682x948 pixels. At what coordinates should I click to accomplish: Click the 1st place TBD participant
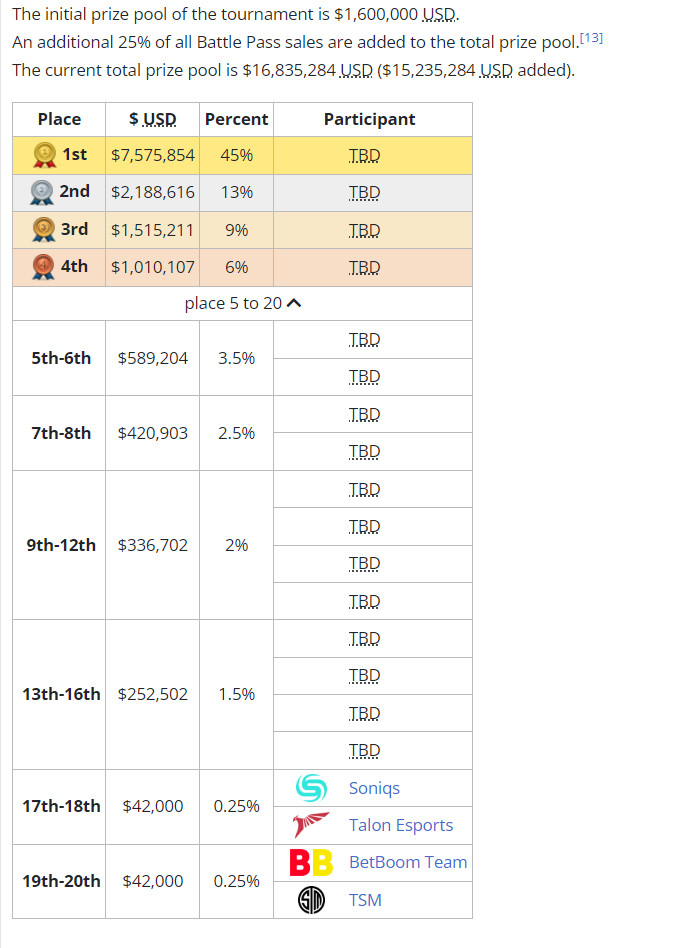pyautogui.click(x=364, y=156)
